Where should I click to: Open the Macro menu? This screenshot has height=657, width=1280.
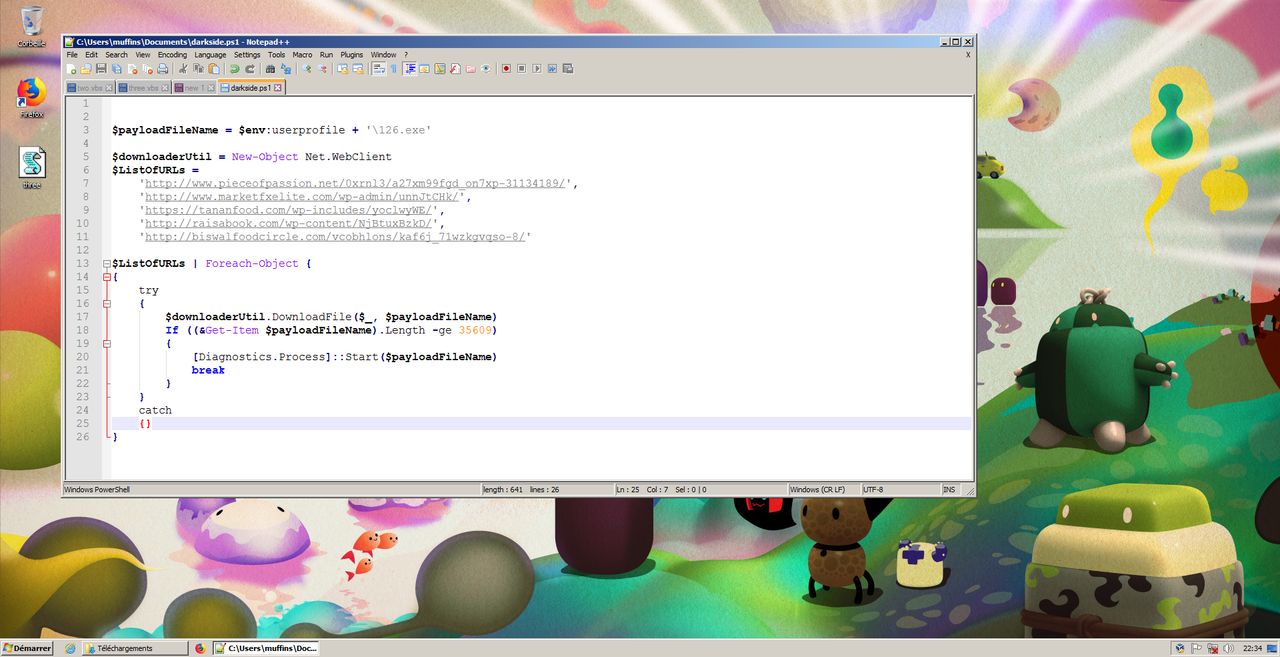302,55
